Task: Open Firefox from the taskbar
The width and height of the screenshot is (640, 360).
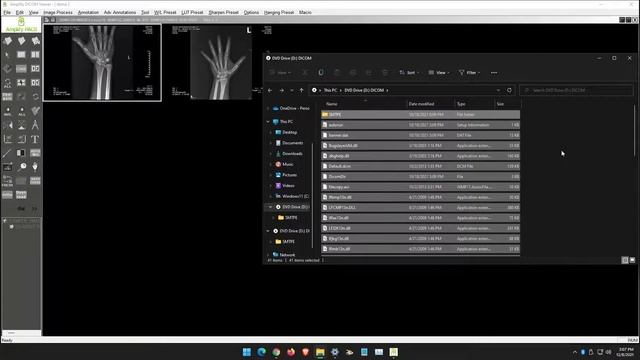Action: coord(291,352)
